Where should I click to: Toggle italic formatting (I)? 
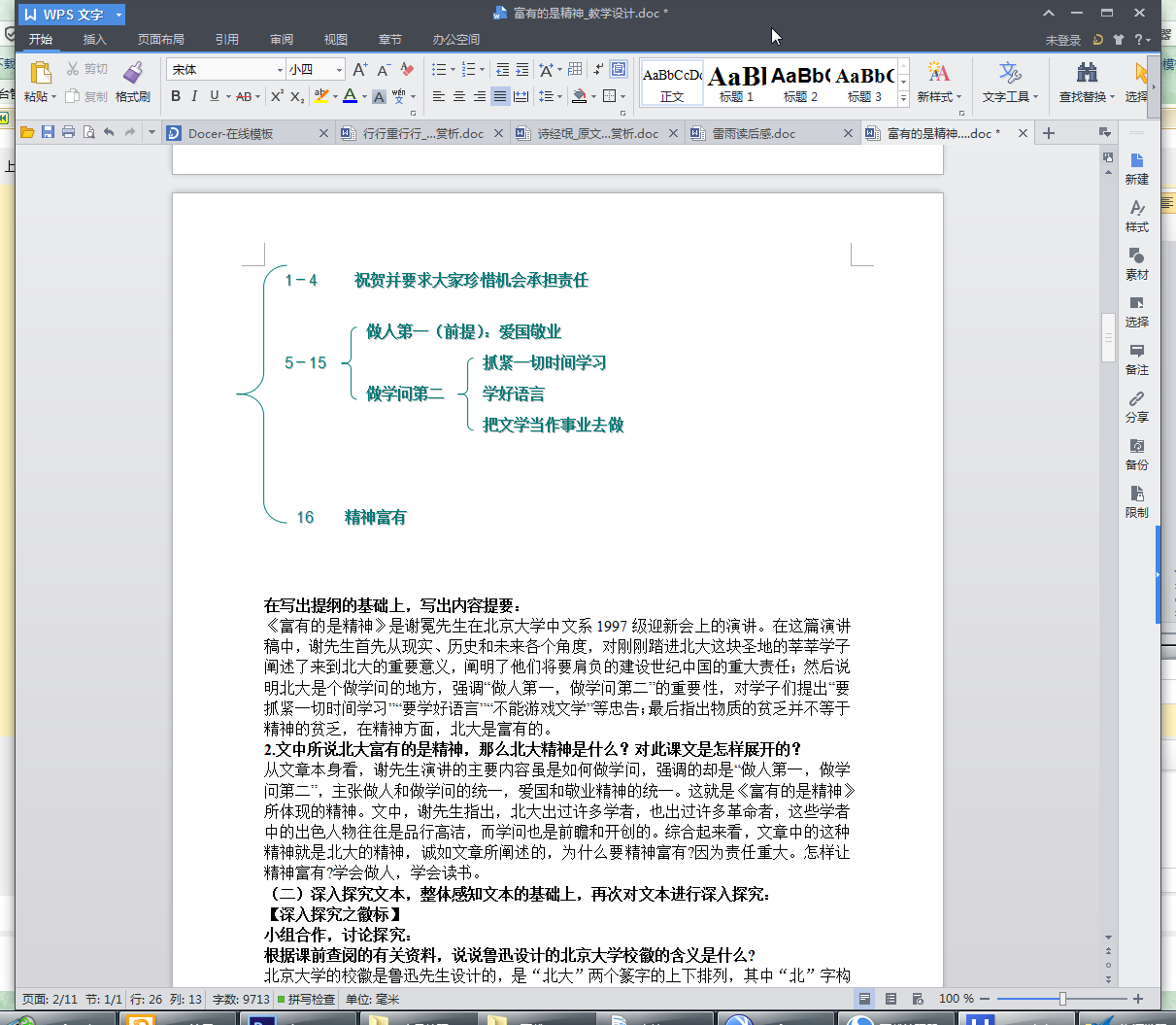coord(194,96)
